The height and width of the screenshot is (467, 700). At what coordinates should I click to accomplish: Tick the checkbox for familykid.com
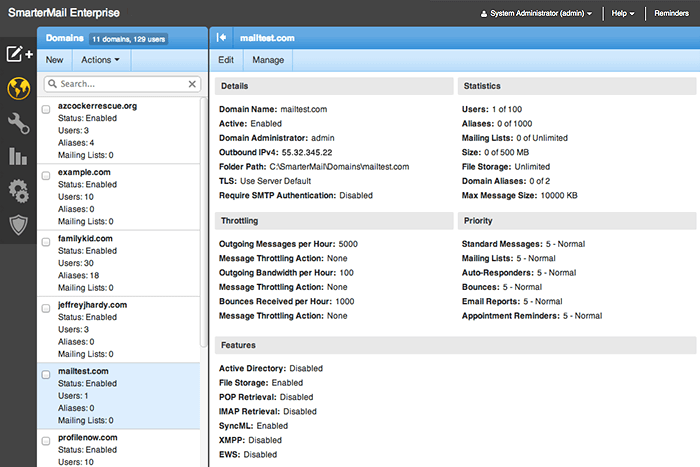[x=46, y=241]
